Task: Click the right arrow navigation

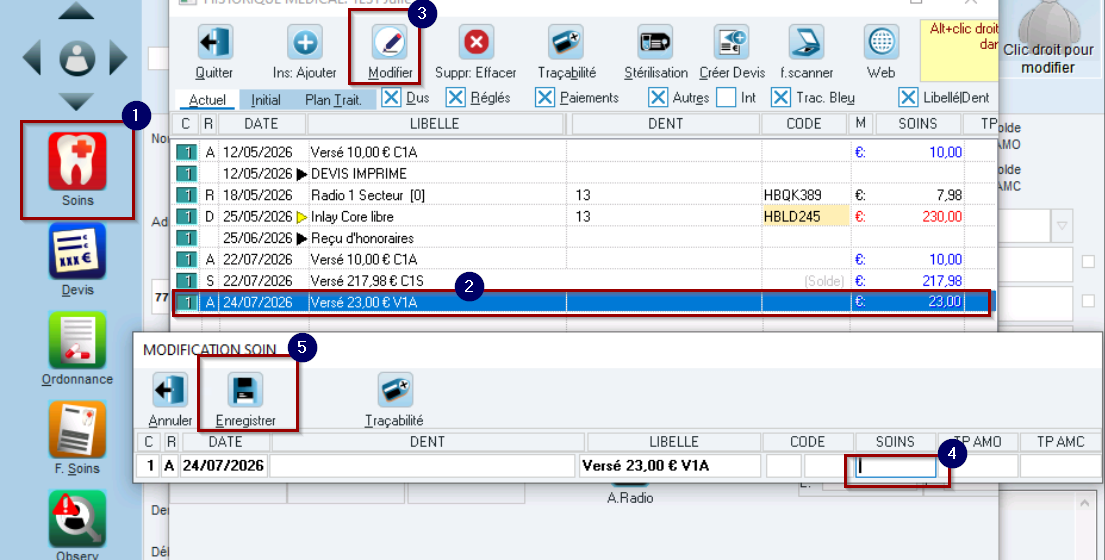Action: pos(118,58)
